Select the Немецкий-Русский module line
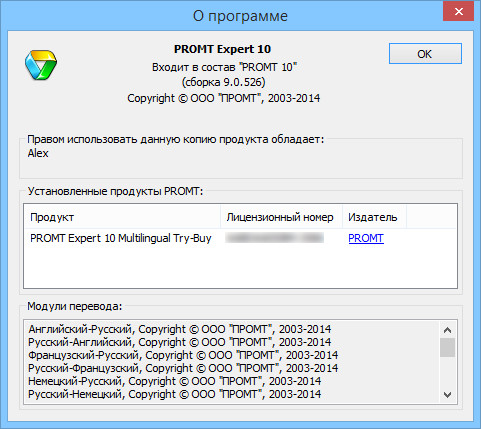 click(175, 381)
